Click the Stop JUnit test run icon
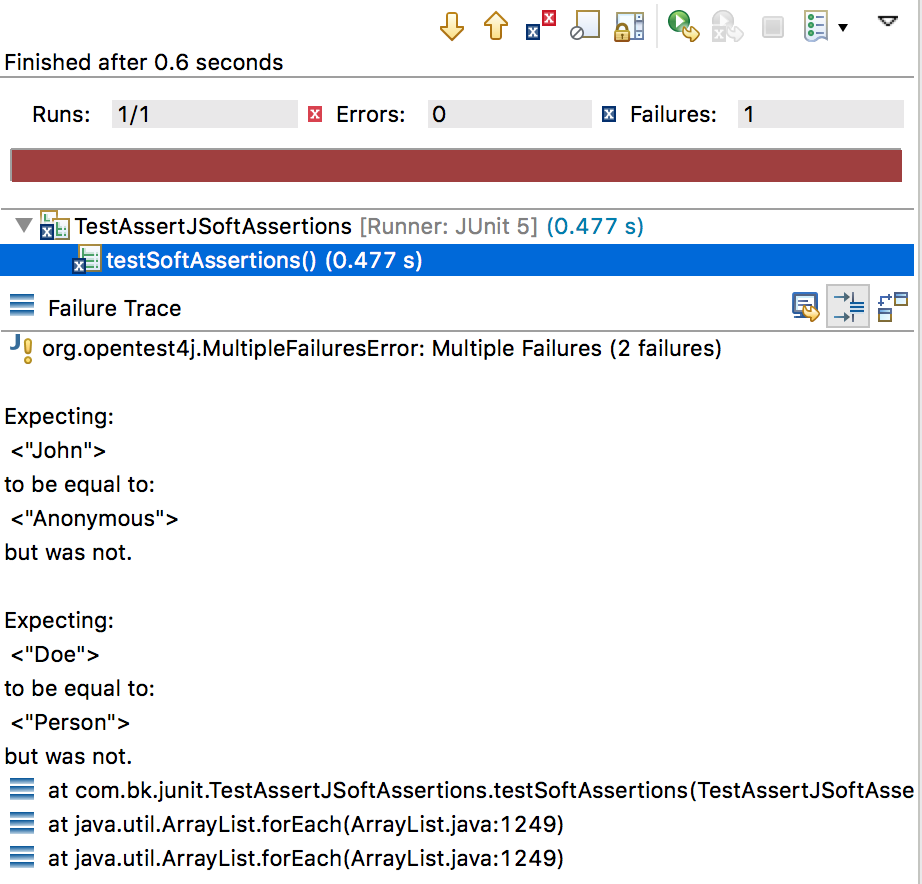 point(771,27)
